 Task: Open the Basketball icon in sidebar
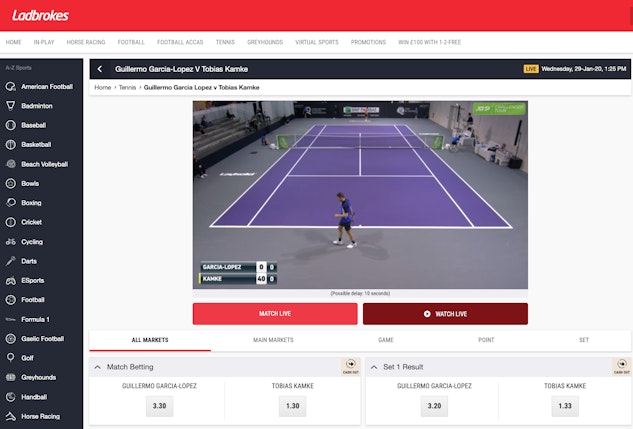(x=11, y=144)
